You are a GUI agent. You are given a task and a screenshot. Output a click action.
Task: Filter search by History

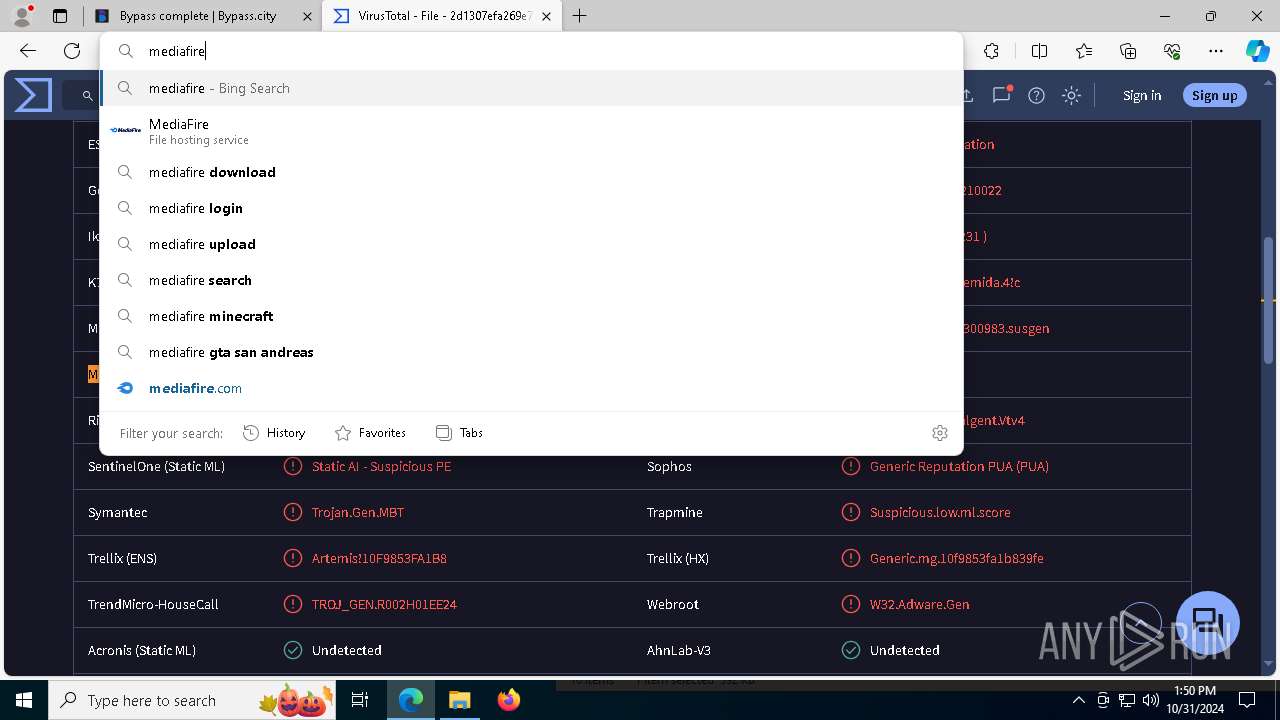click(274, 433)
